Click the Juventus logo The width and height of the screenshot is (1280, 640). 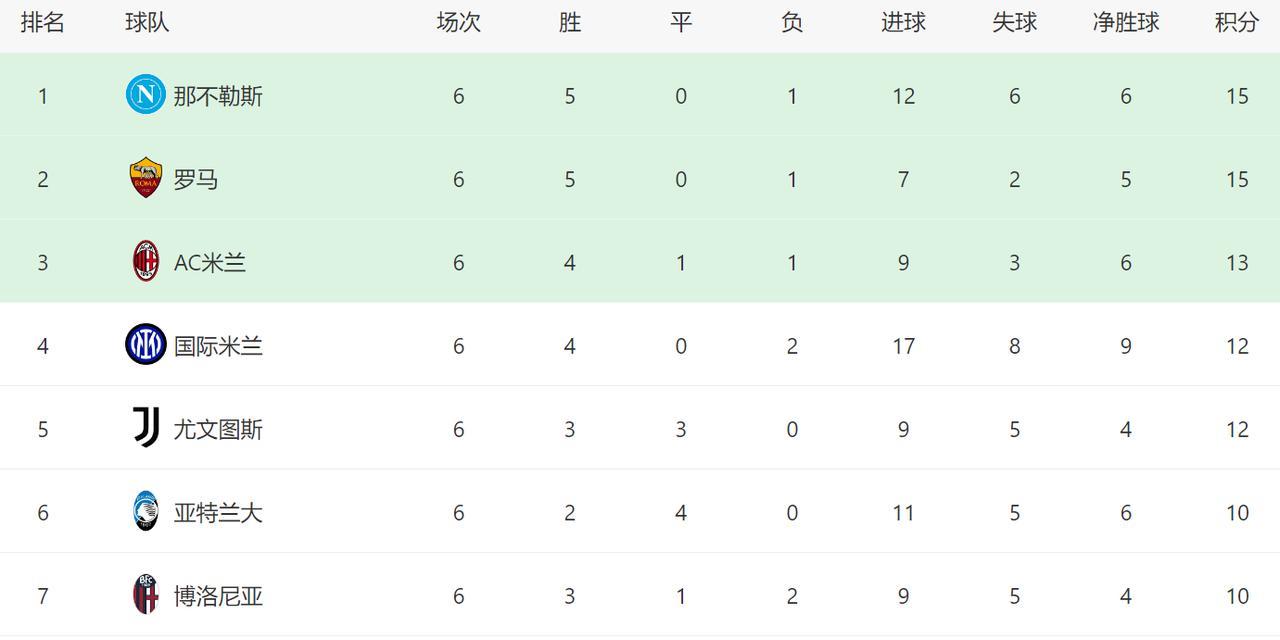point(146,428)
